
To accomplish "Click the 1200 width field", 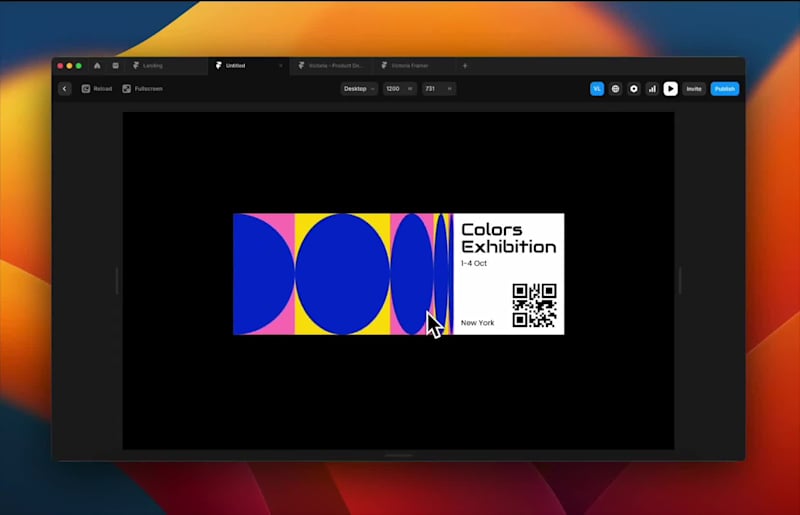I will 398,89.
